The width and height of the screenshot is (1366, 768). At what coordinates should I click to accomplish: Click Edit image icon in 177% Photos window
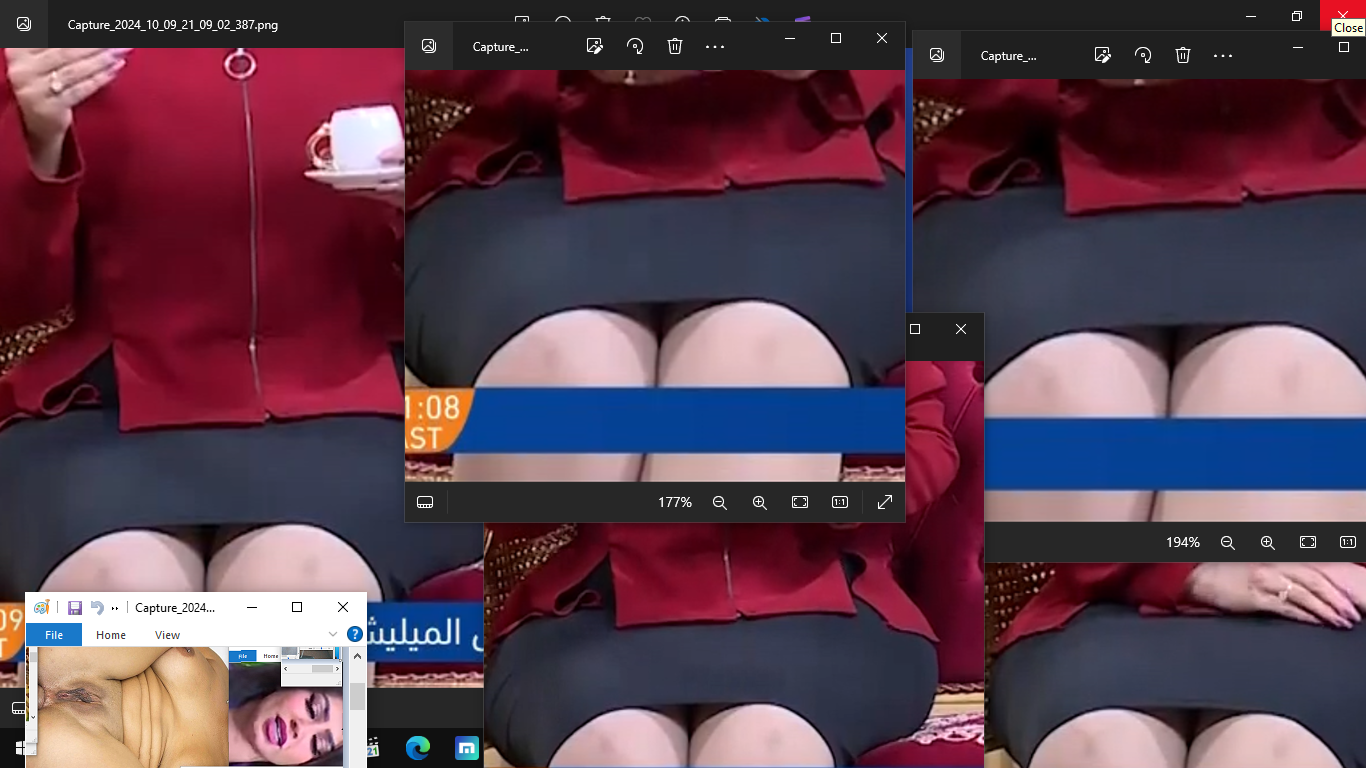(595, 46)
